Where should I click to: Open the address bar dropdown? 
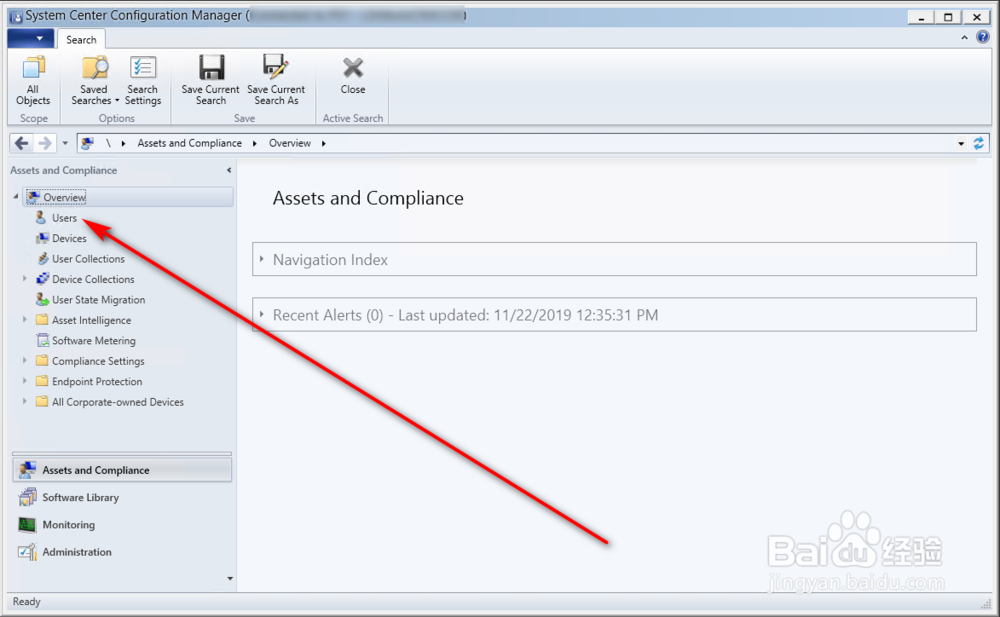[960, 144]
